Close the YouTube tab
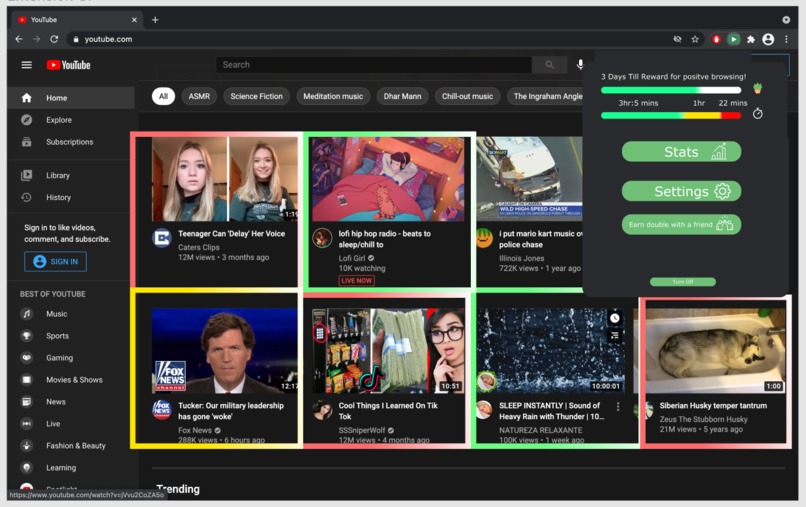 pyautogui.click(x=134, y=20)
